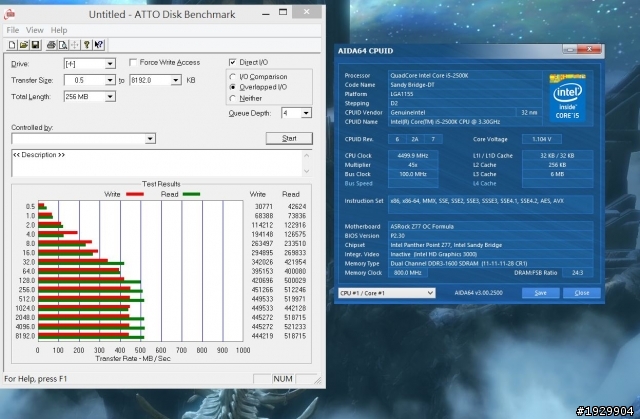Click the Memory Clock value 800.0 MHz
The image size is (640, 419).
click(407, 273)
